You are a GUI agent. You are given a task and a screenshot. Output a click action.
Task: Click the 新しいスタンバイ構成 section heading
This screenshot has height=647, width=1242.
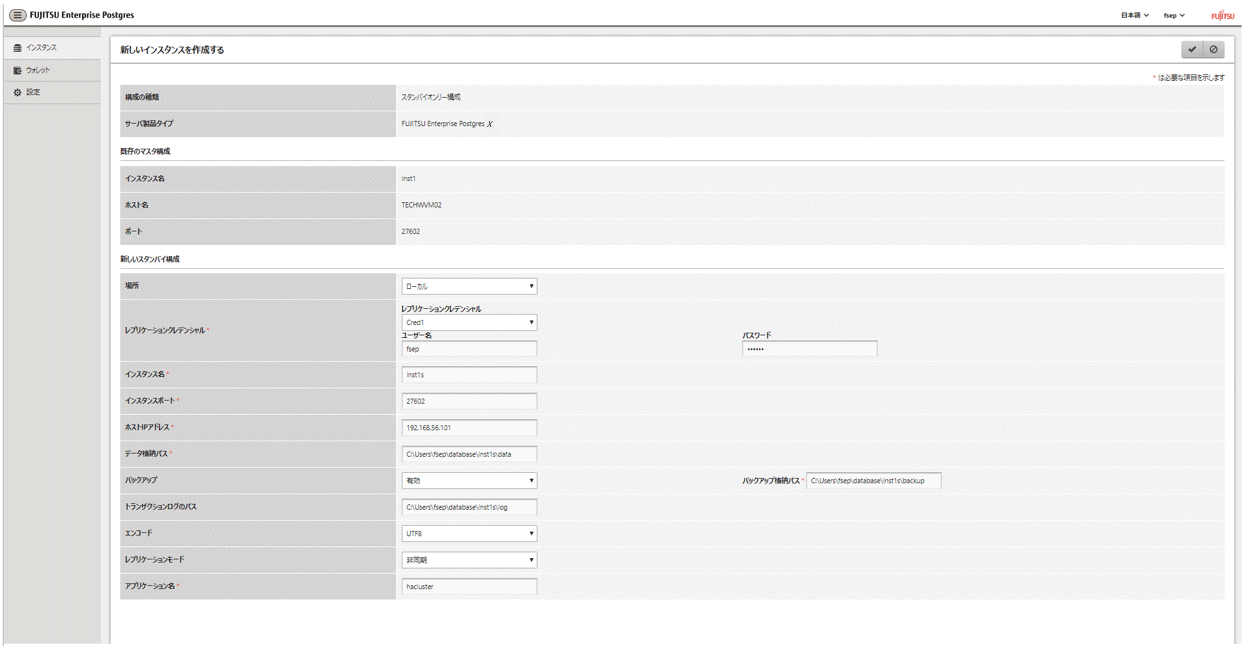pos(150,259)
